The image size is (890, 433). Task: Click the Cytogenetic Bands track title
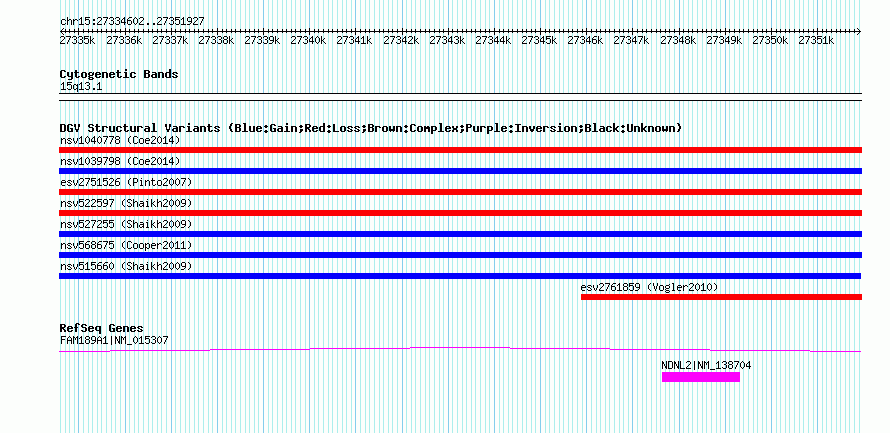pyautogui.click(x=119, y=74)
